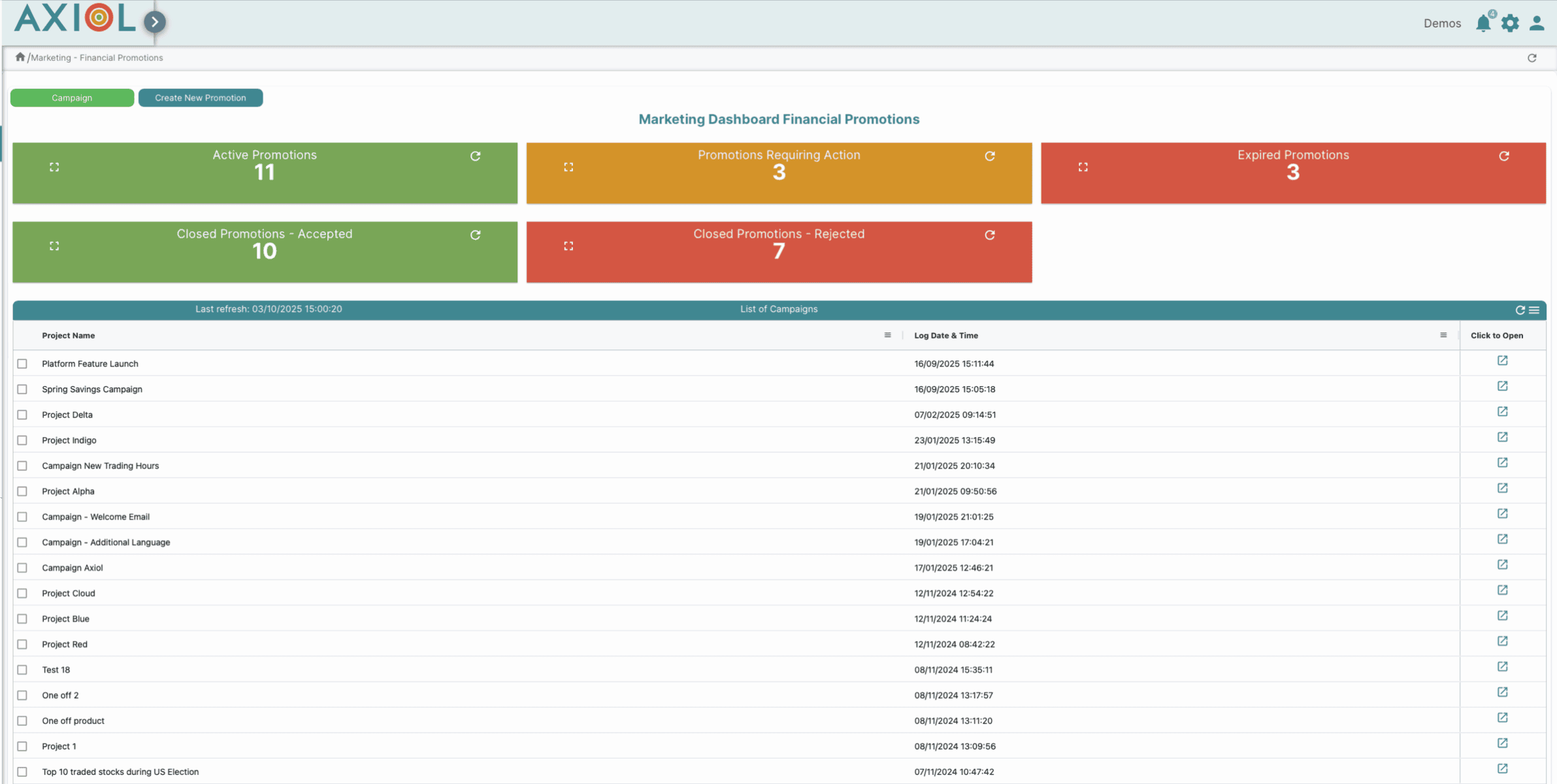
Task: Refresh Closed Promotions - Accepted card
Action: (475, 235)
